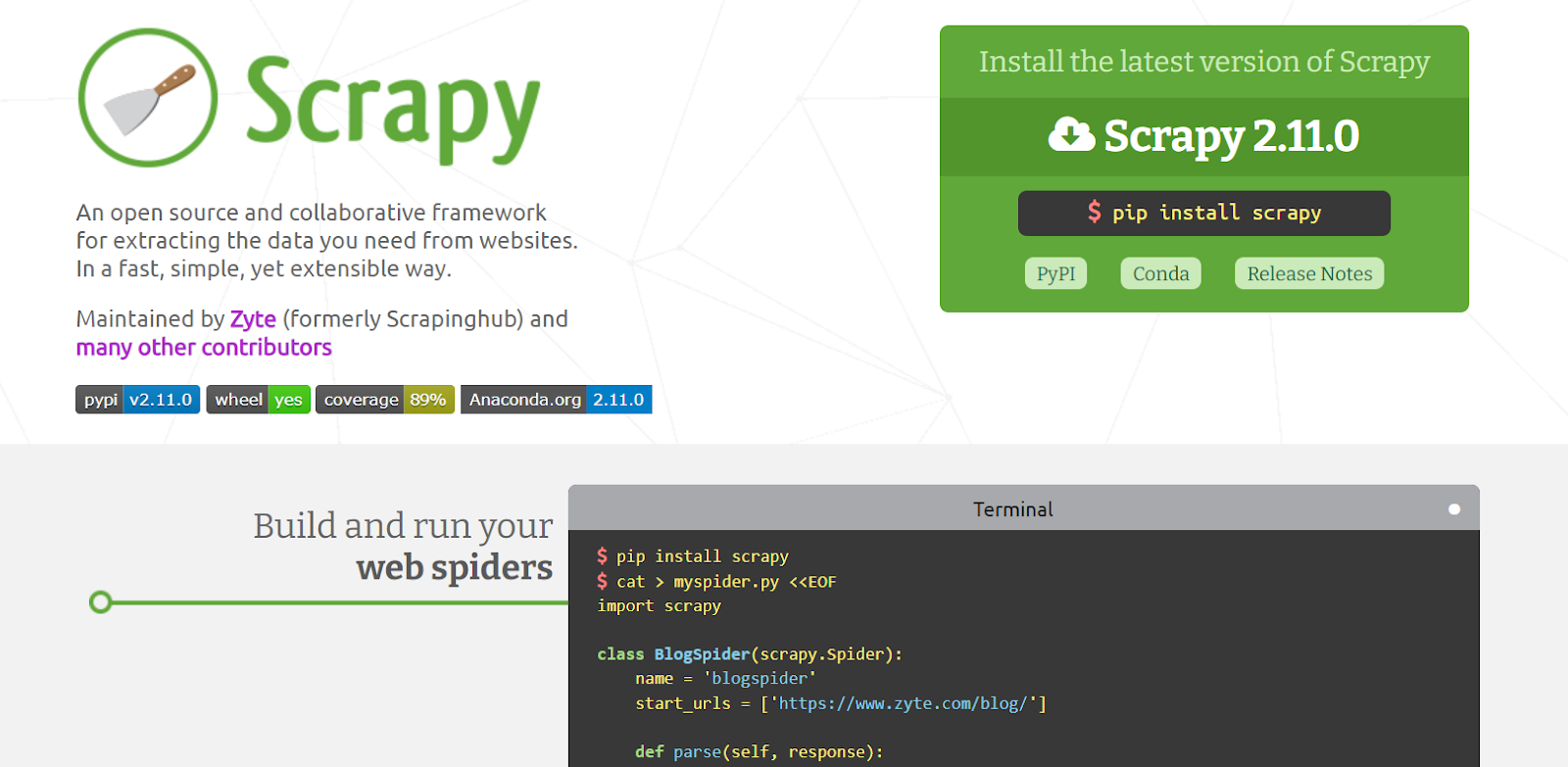Viewport: 1568px width, 767px height.
Task: Click the white dot in the Terminal title bar
Action: coord(1454,509)
